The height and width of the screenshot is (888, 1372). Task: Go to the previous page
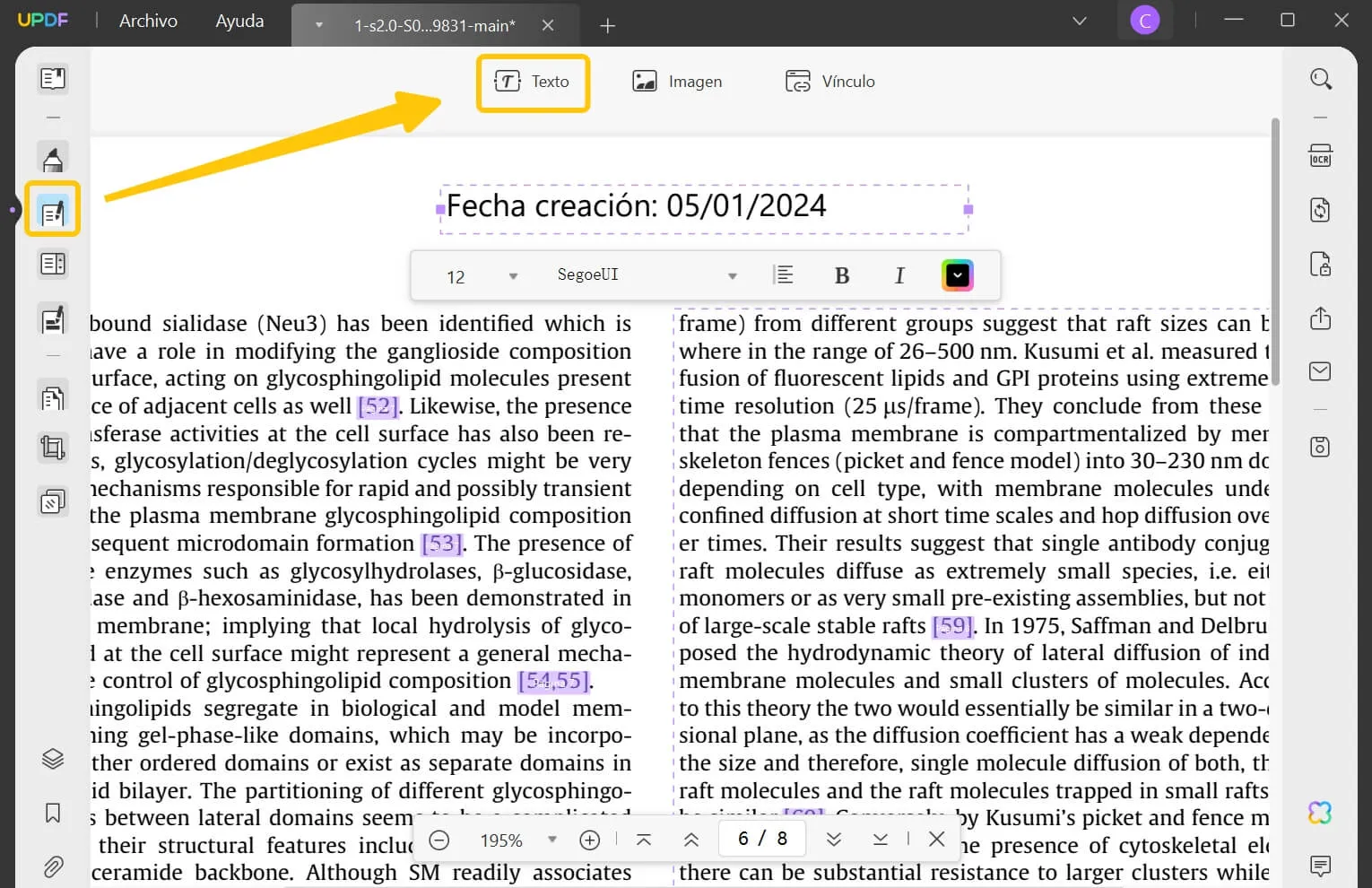pyautogui.click(x=691, y=840)
